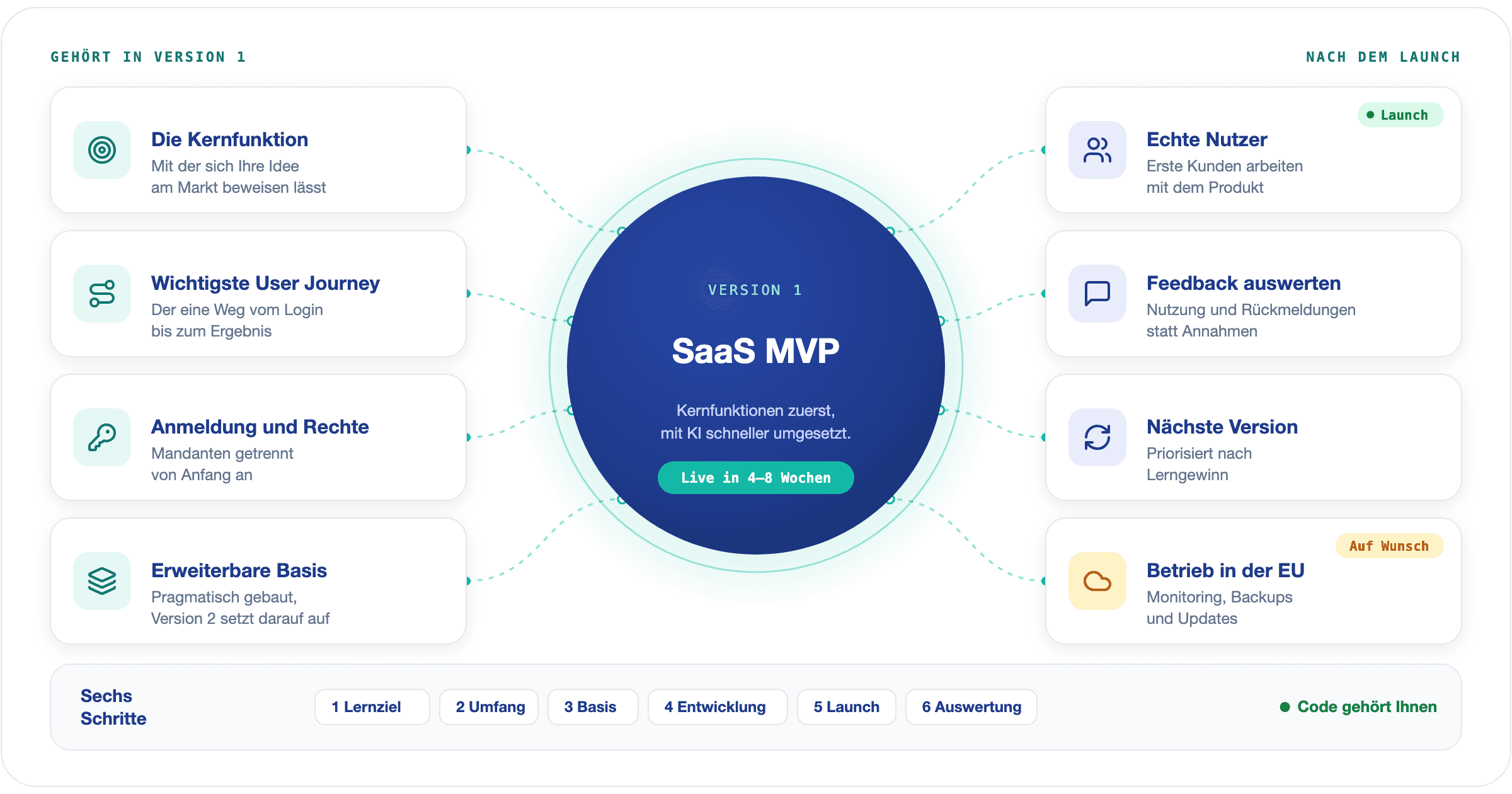Click the GEHÖRT IN VERSION 1 header

148,57
